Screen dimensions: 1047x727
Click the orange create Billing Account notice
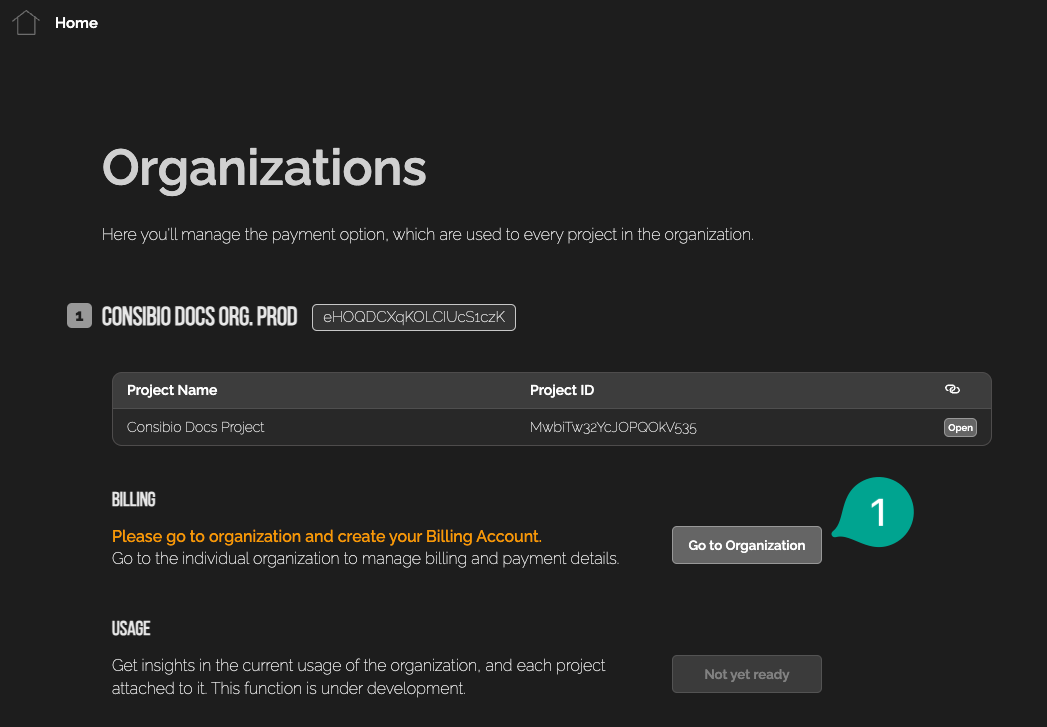327,536
